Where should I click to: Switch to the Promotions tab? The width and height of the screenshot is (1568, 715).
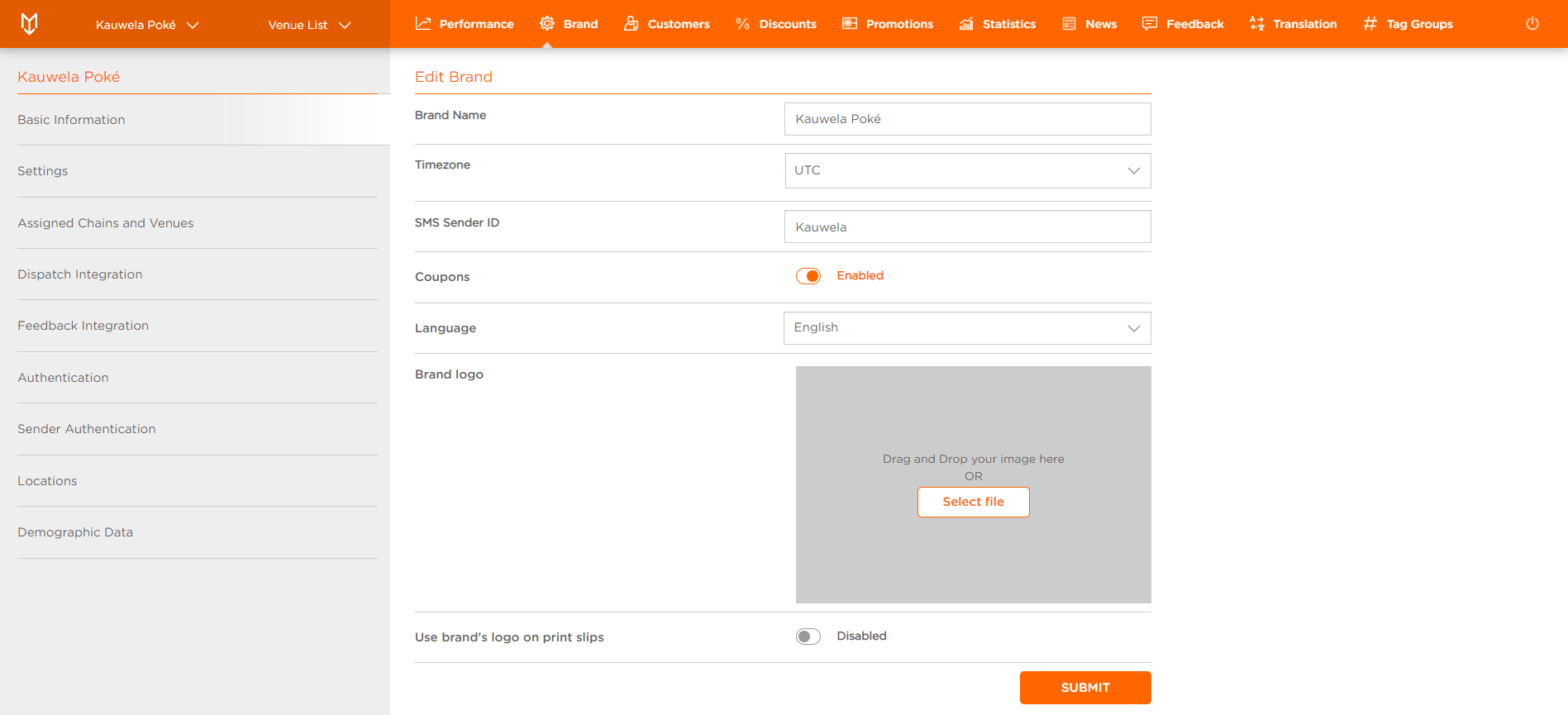point(888,24)
